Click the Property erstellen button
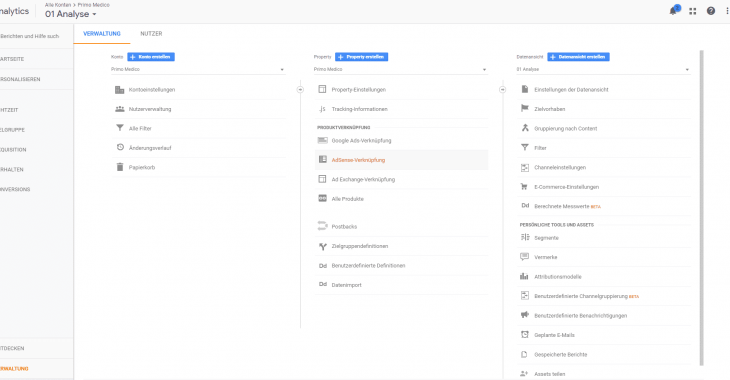This screenshot has height=380, width=730. [x=361, y=57]
